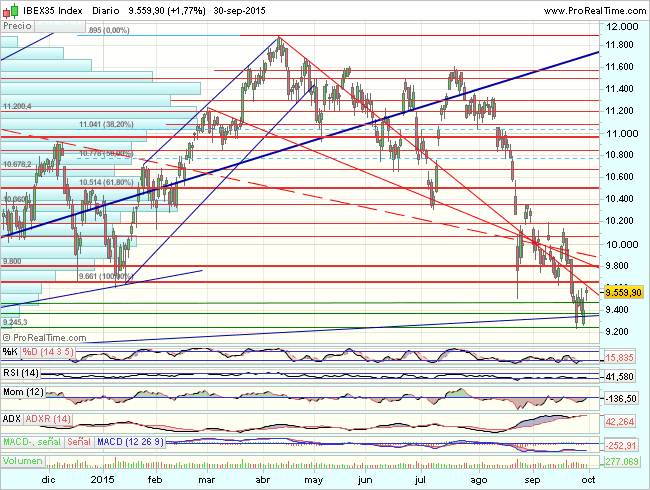
Task: Select the Volumen panel label
Action: [x=23, y=461]
